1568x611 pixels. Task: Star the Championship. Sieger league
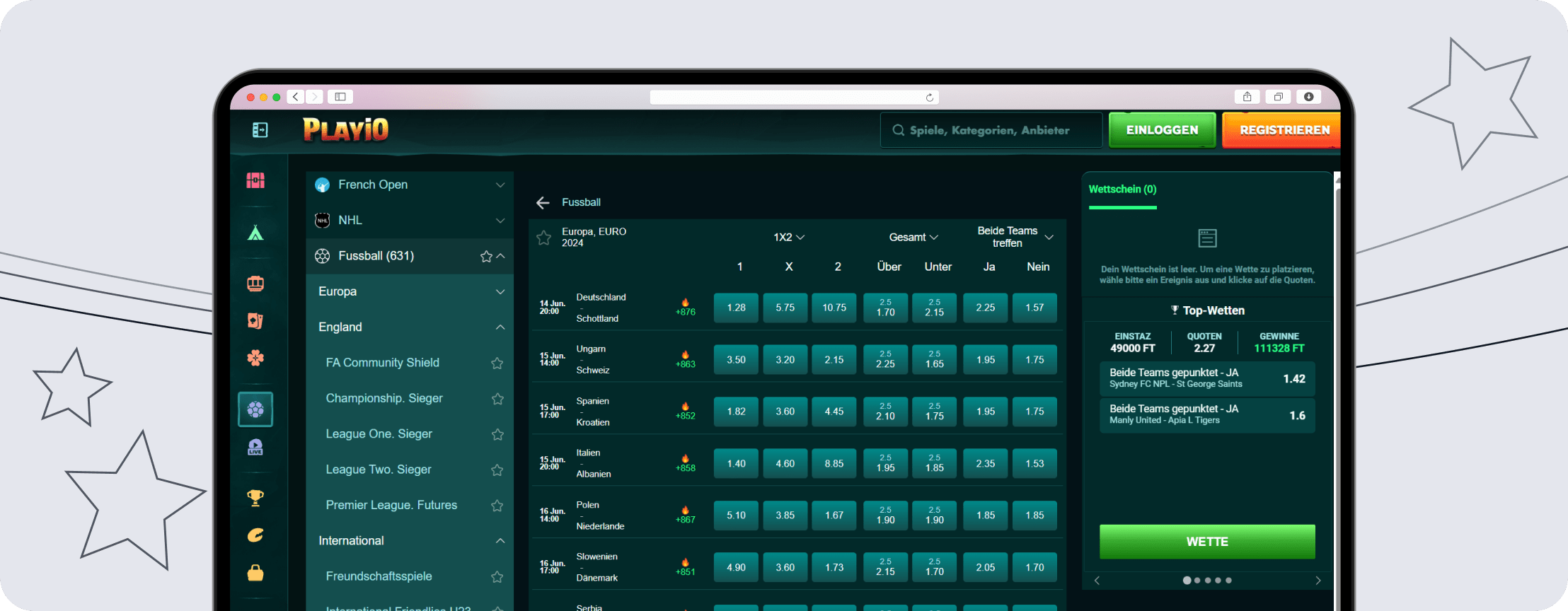[497, 399]
